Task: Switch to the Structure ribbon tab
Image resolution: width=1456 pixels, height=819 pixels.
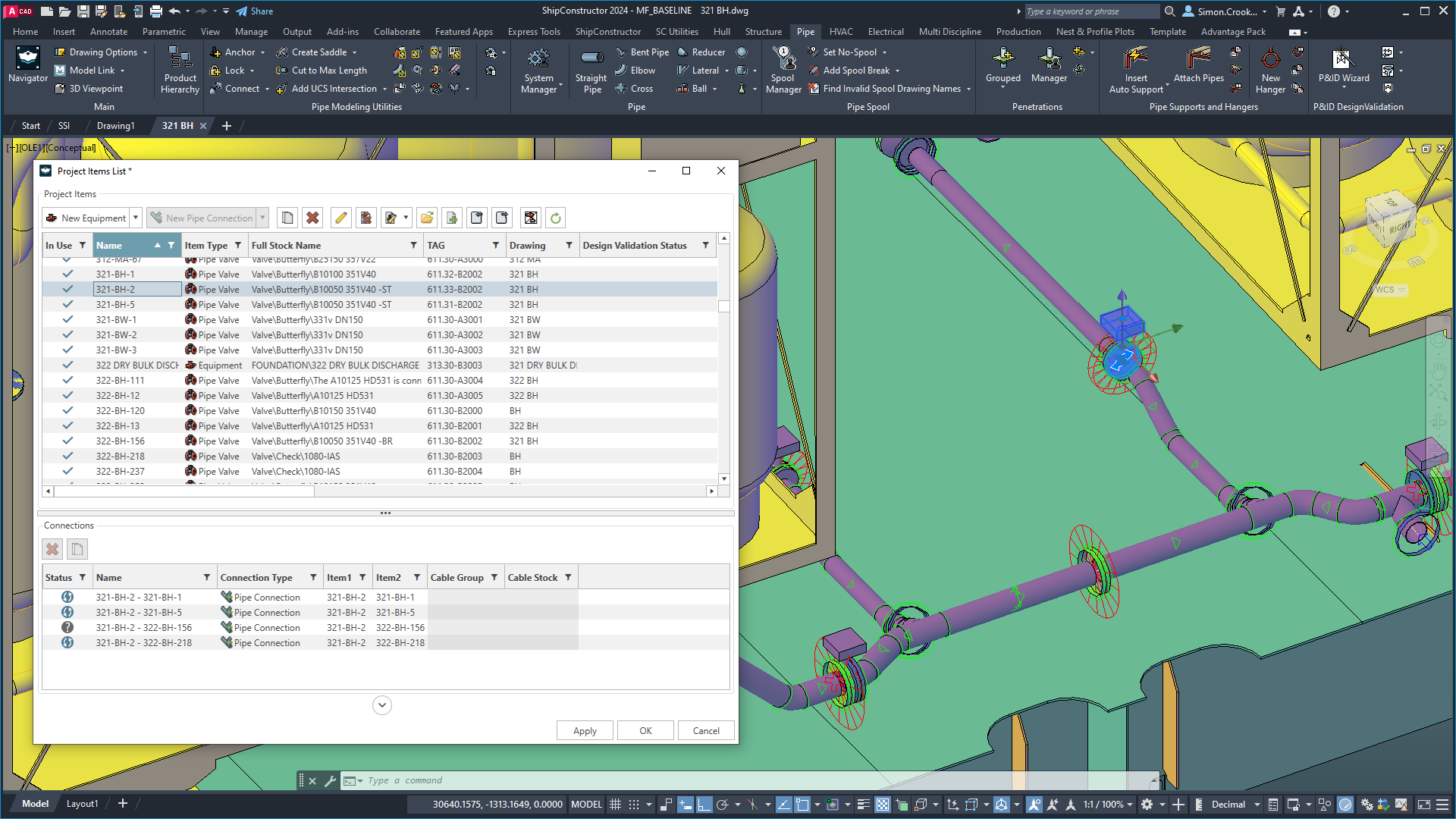Action: [764, 32]
